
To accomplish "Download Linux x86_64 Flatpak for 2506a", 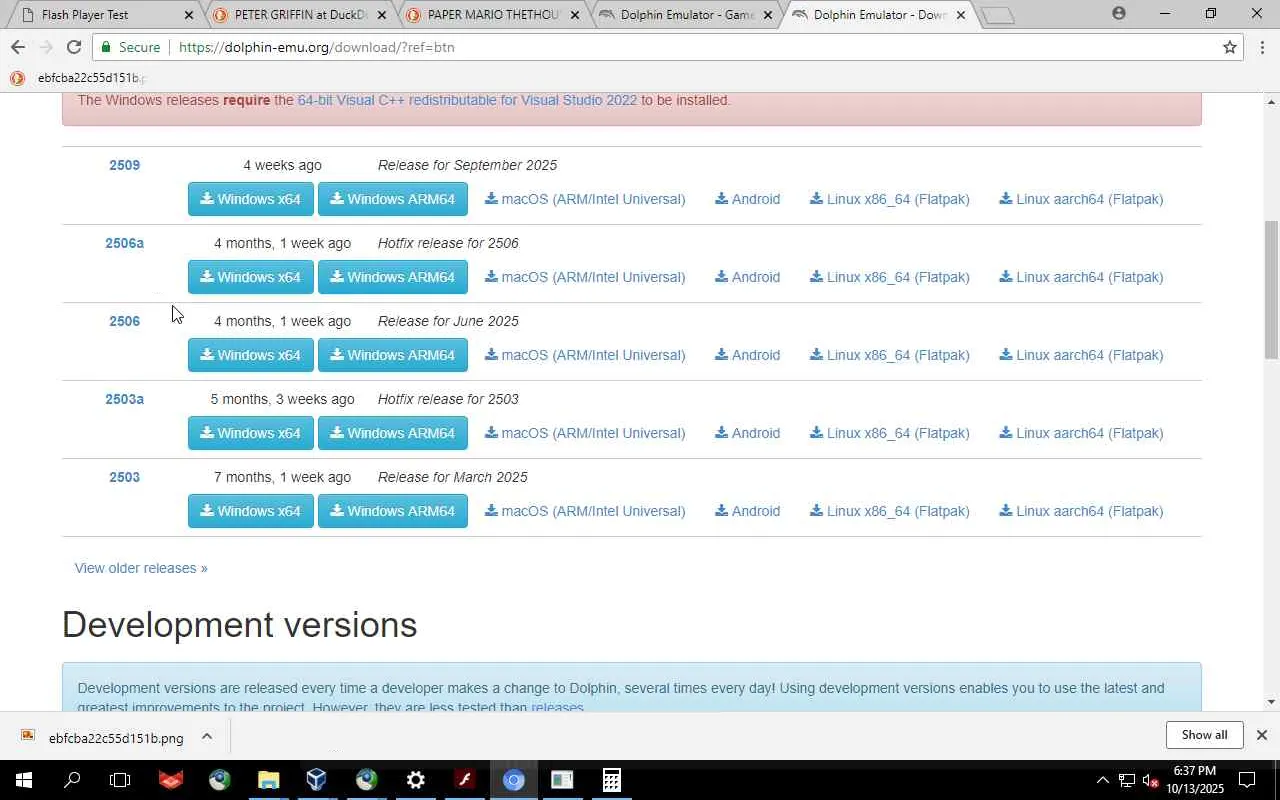I will coord(890,277).
